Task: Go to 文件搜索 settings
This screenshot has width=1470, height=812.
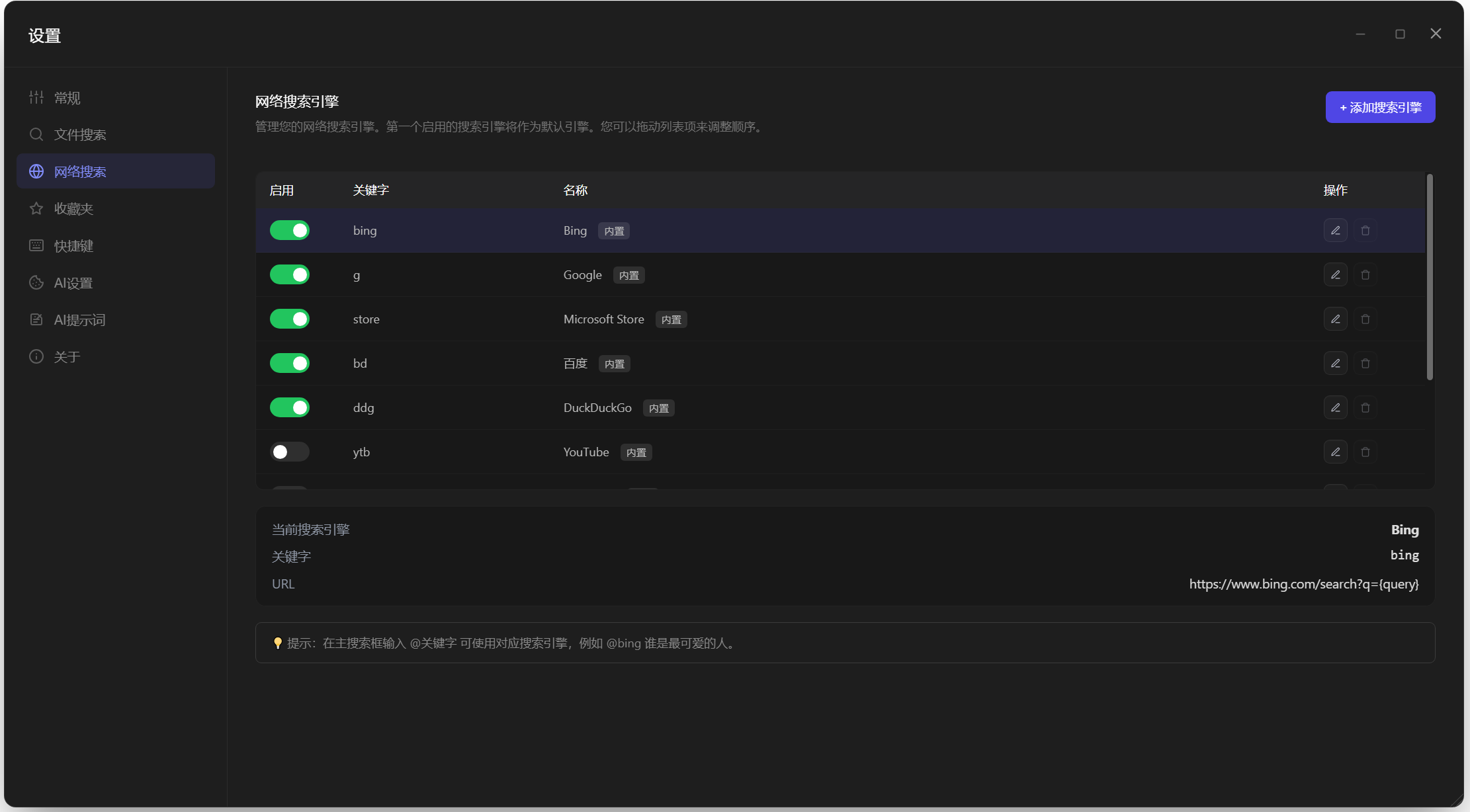Action: [116, 134]
